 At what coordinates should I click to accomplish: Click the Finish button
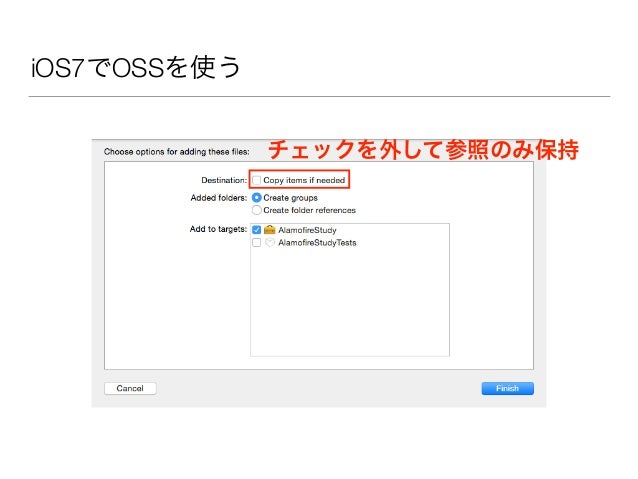pyautogui.click(x=507, y=388)
